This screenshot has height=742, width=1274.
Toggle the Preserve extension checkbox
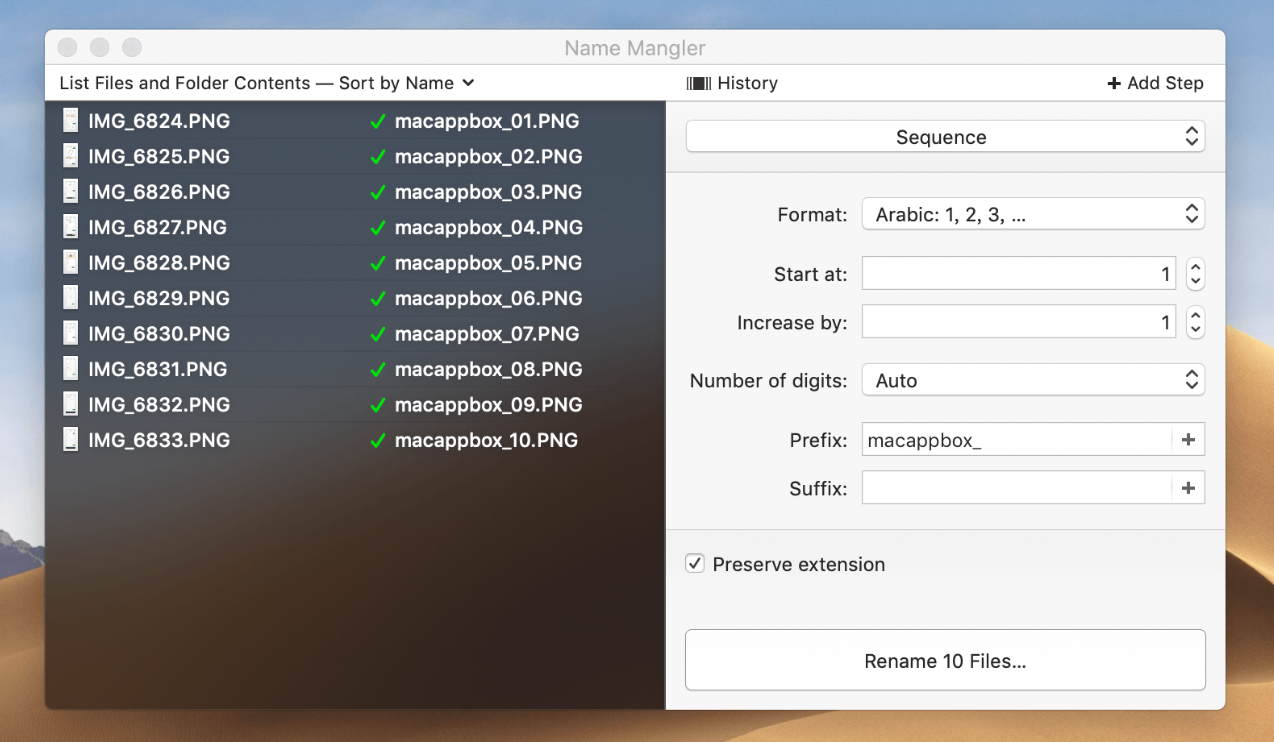[695, 564]
